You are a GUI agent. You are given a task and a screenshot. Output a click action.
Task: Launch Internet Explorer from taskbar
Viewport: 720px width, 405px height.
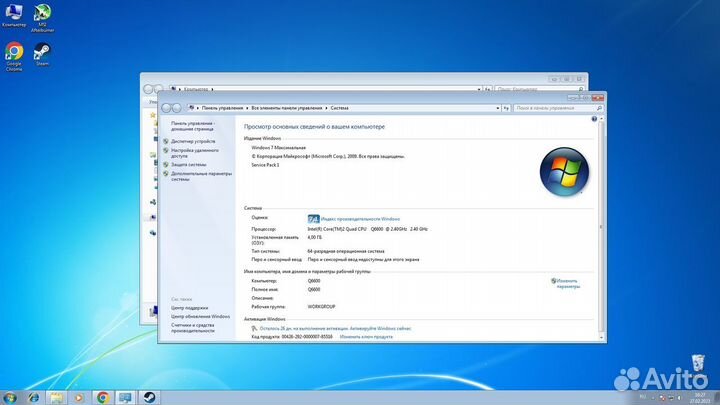[x=34, y=398]
